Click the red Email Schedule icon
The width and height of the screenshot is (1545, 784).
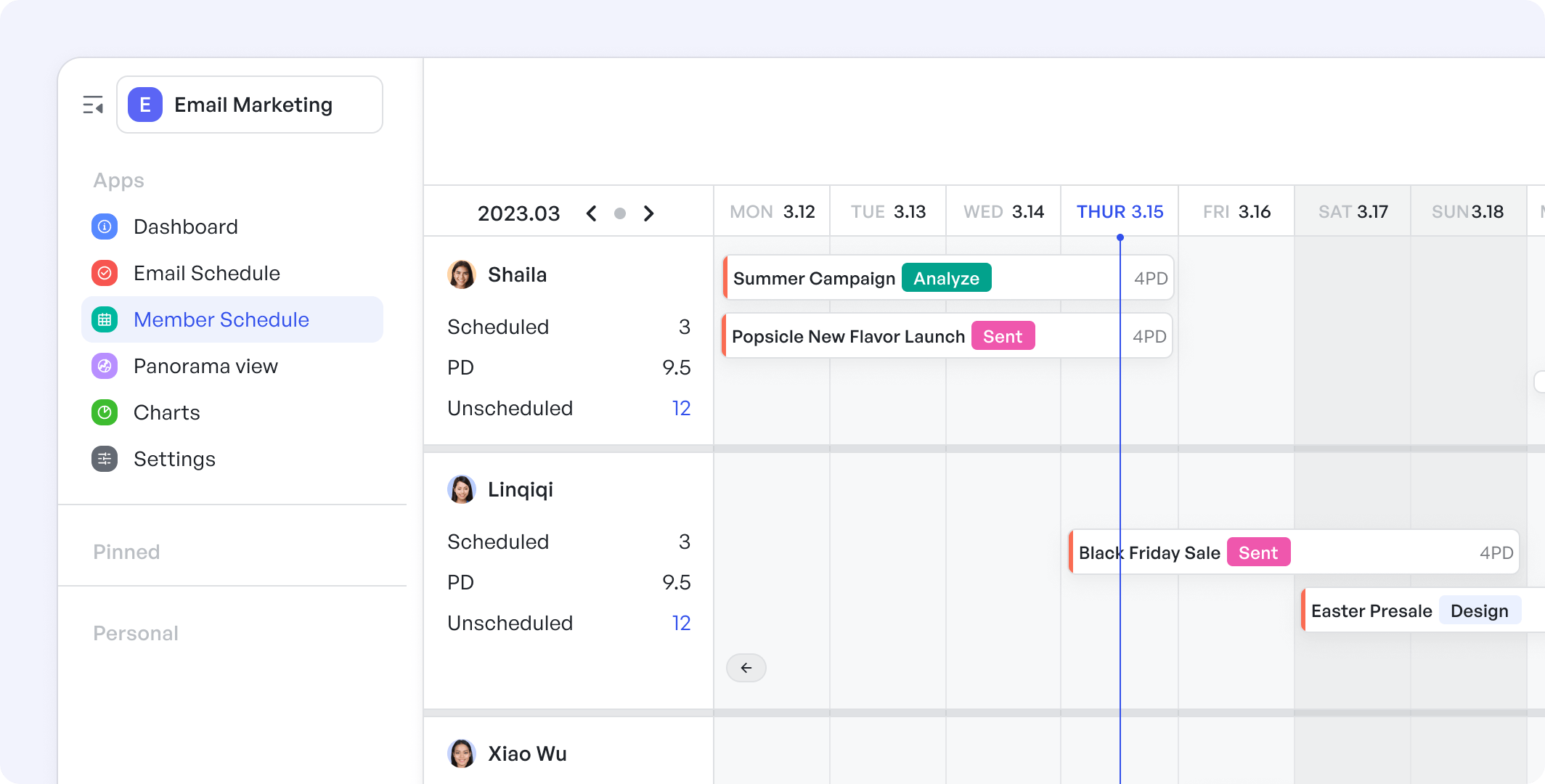(105, 273)
